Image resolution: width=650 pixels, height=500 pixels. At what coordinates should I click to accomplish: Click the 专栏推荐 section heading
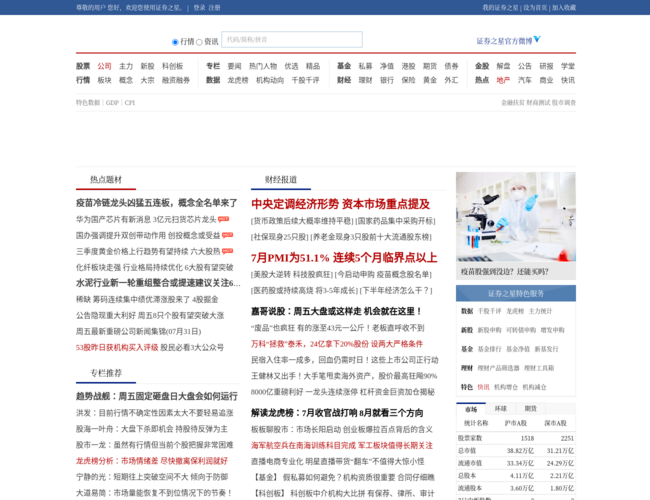click(x=106, y=373)
